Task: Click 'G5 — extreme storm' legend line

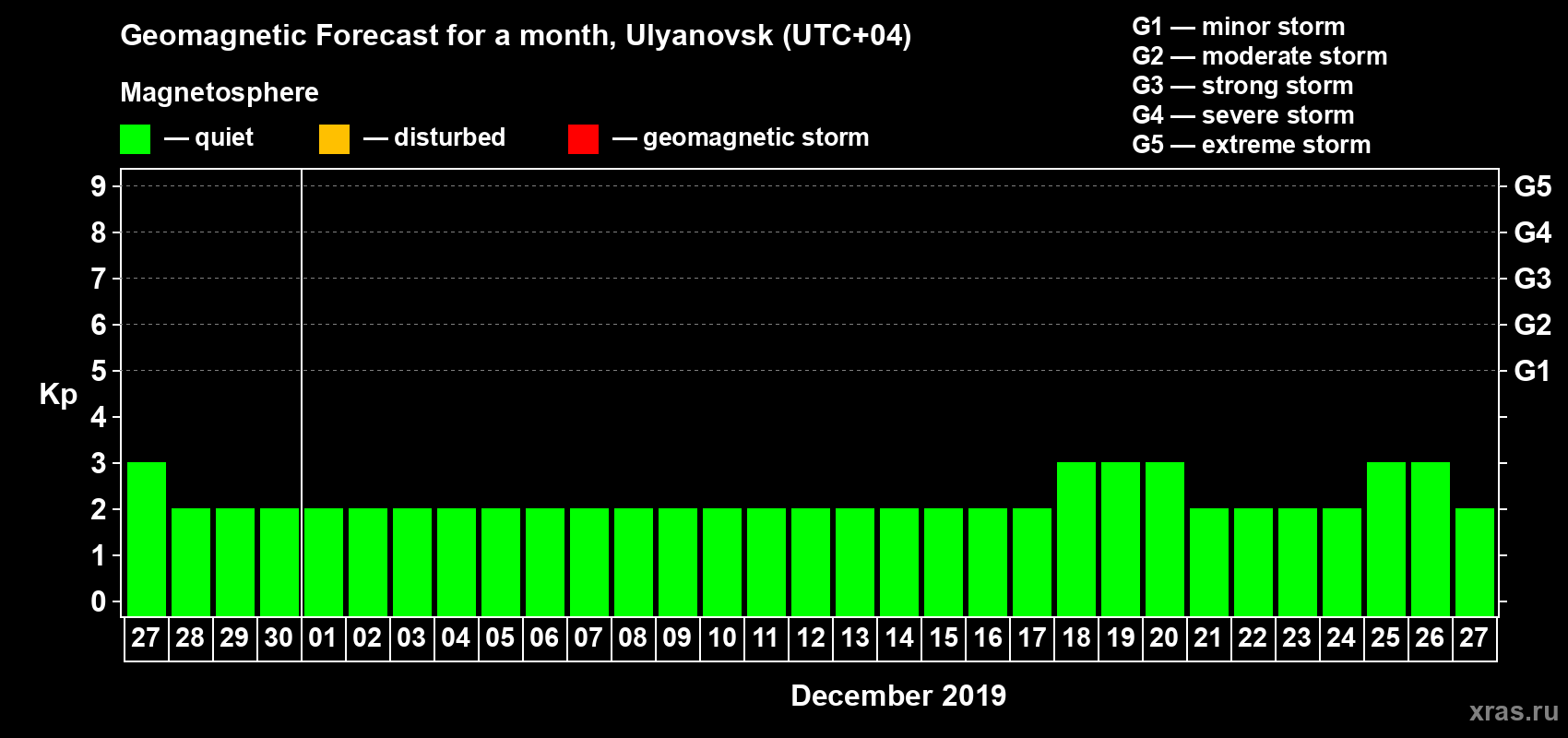Action: [1251, 145]
